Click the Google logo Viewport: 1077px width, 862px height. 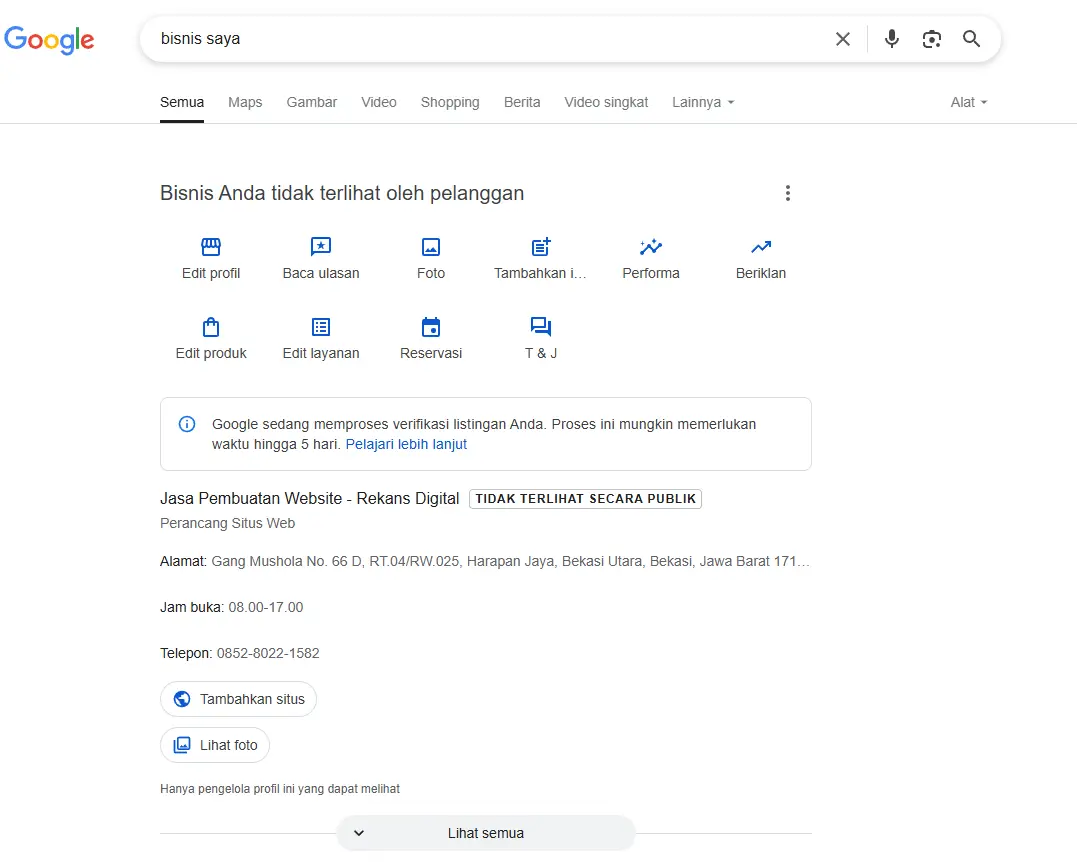tap(49, 40)
